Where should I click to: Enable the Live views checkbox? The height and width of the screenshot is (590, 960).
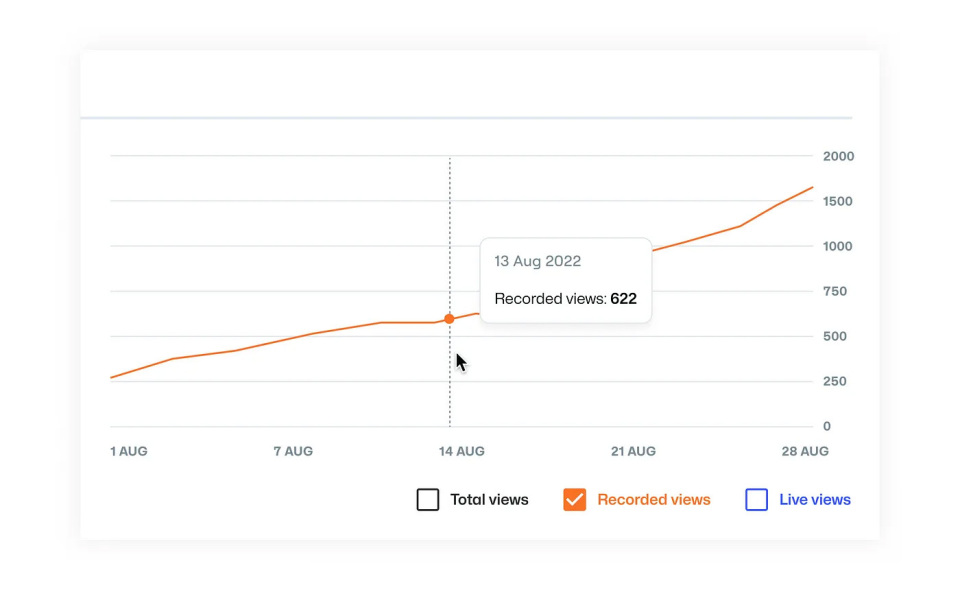[x=757, y=500]
